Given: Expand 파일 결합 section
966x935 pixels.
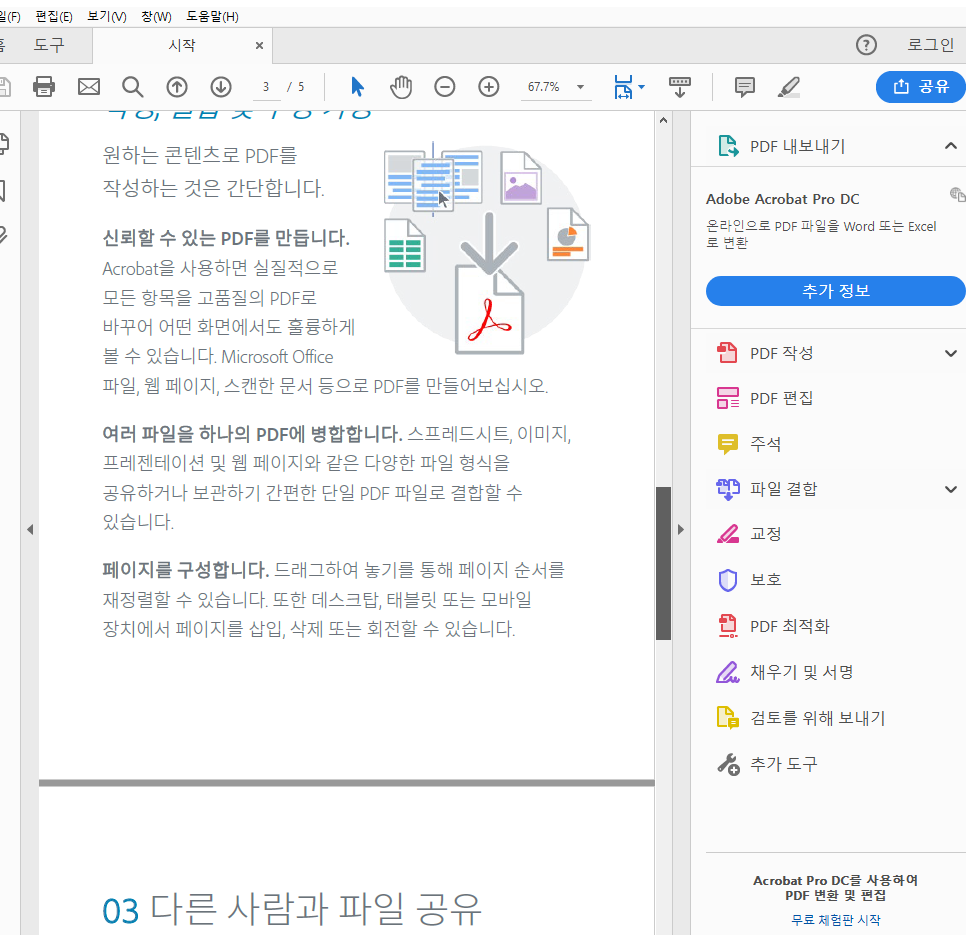Looking at the screenshot, I should pyautogui.click(x=951, y=489).
